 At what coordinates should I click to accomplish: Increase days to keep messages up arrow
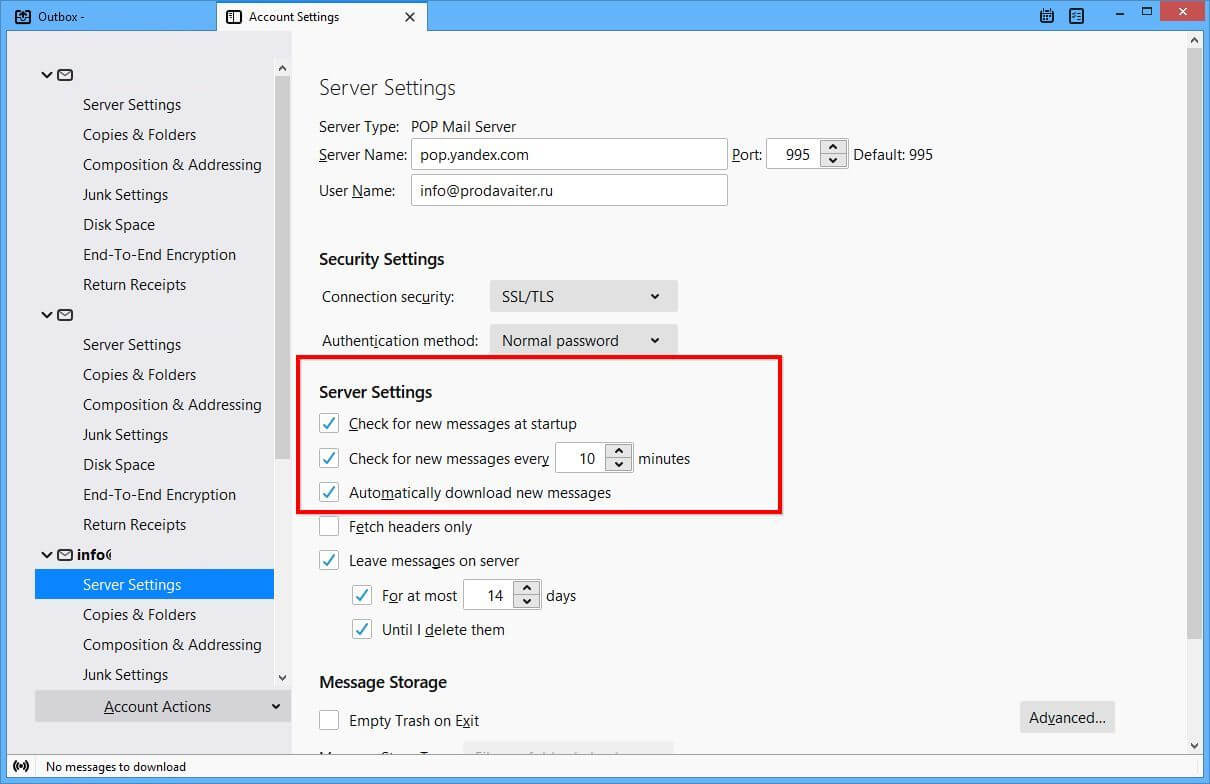(x=527, y=588)
